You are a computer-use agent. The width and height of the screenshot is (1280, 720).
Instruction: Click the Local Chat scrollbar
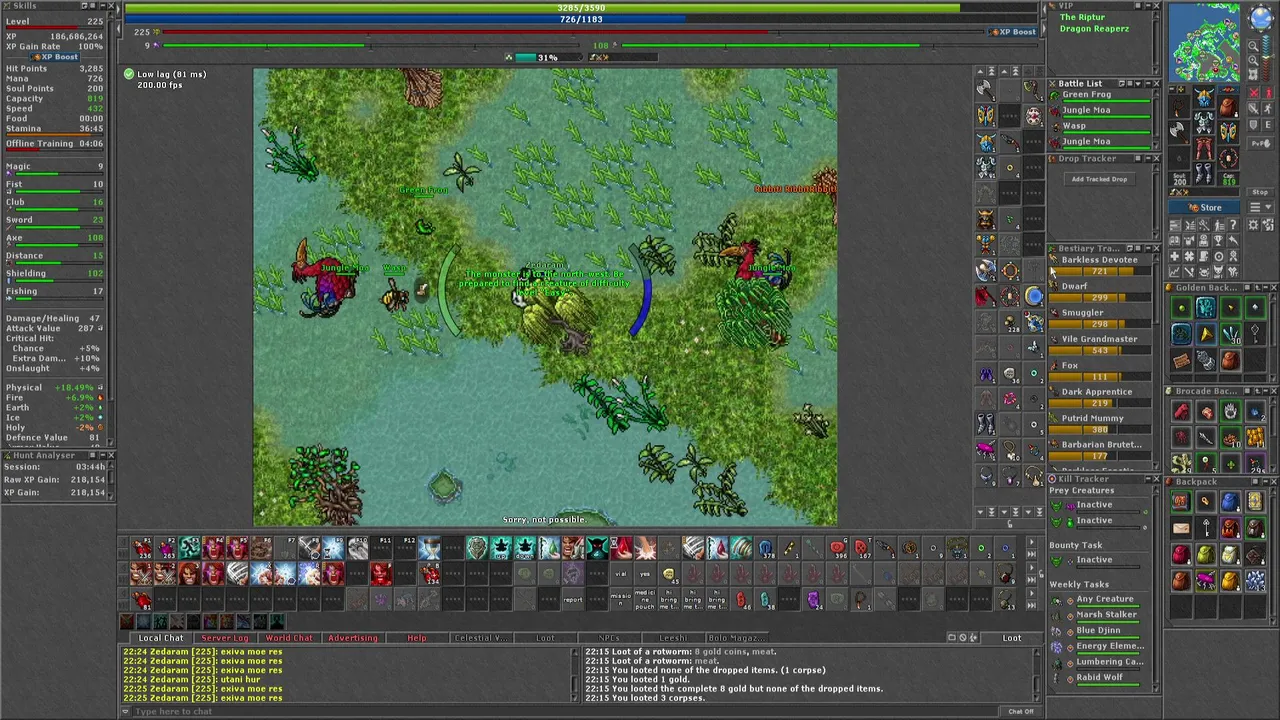(x=574, y=676)
